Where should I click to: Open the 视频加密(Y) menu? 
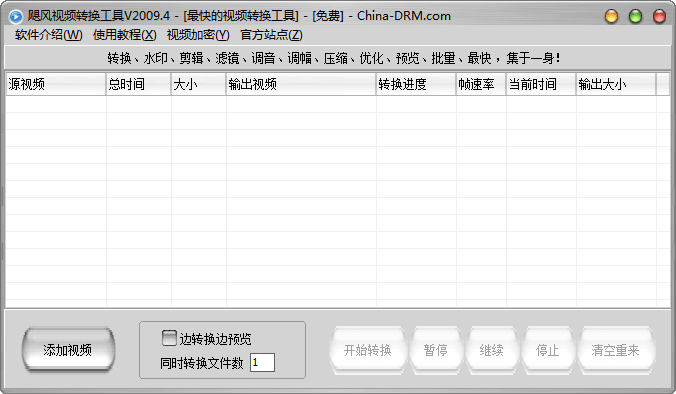(x=198, y=35)
